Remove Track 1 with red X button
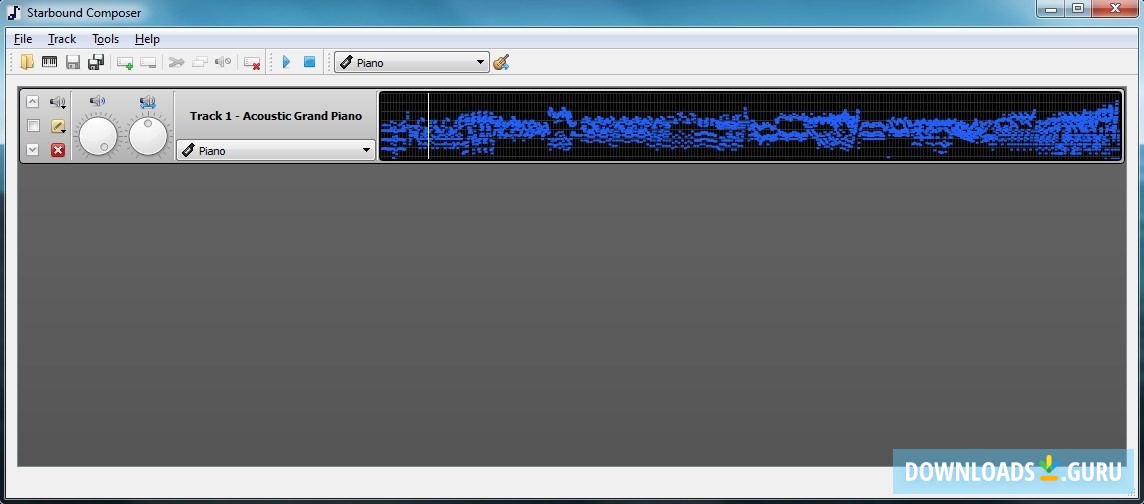1144x504 pixels. point(58,150)
